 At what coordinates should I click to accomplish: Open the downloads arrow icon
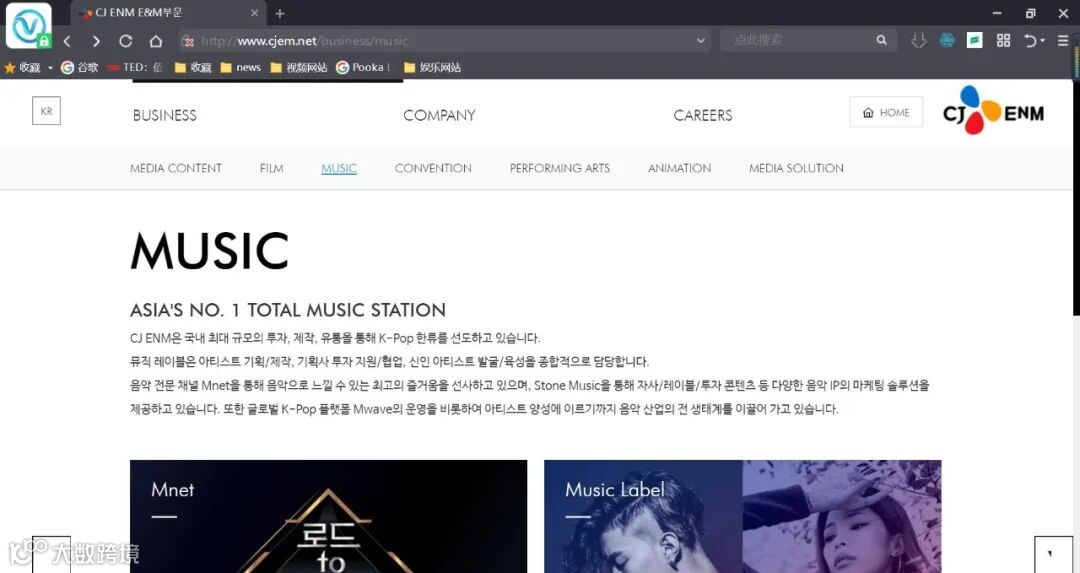(x=918, y=41)
